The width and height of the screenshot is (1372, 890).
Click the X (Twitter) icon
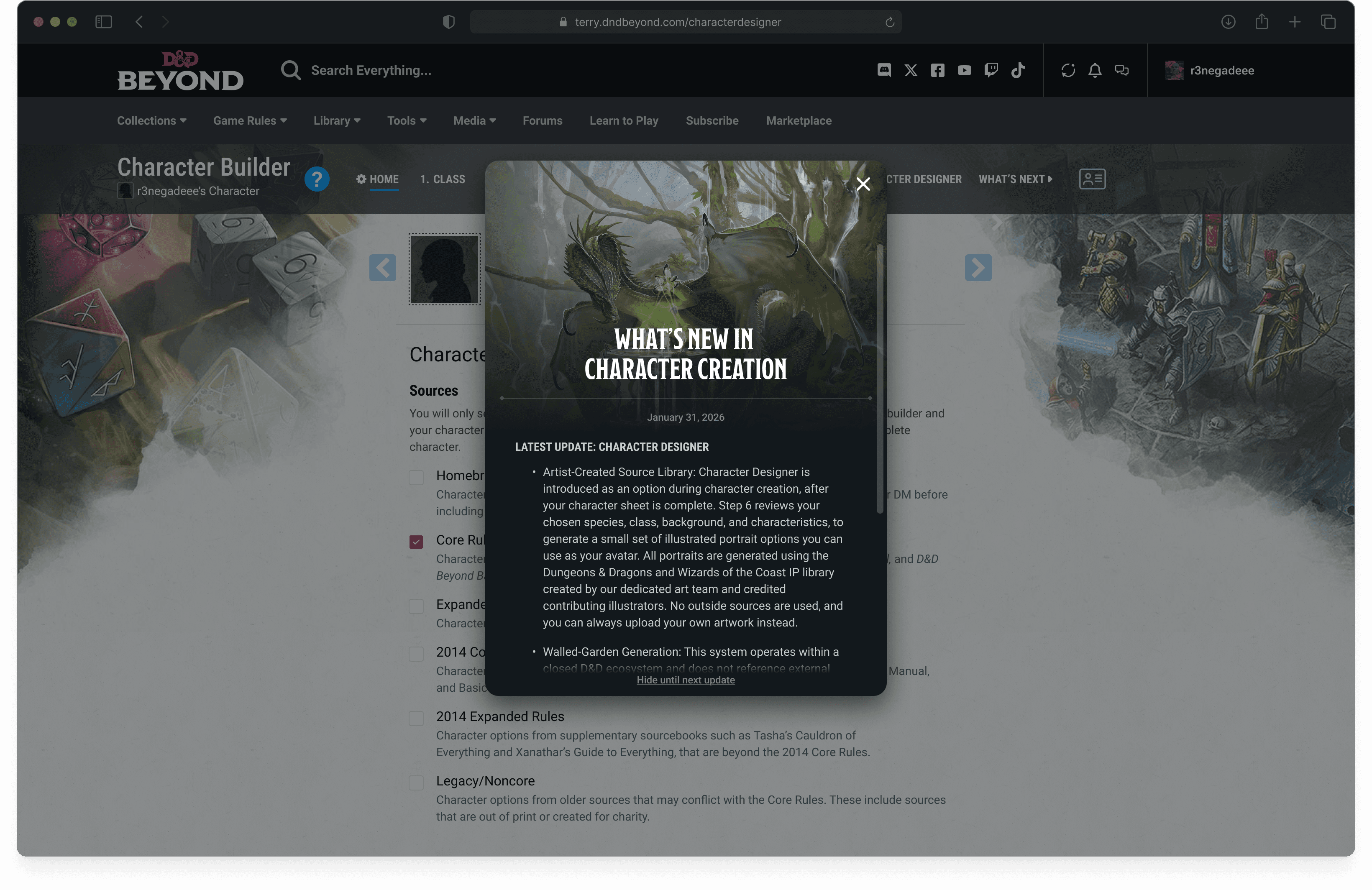coord(911,70)
